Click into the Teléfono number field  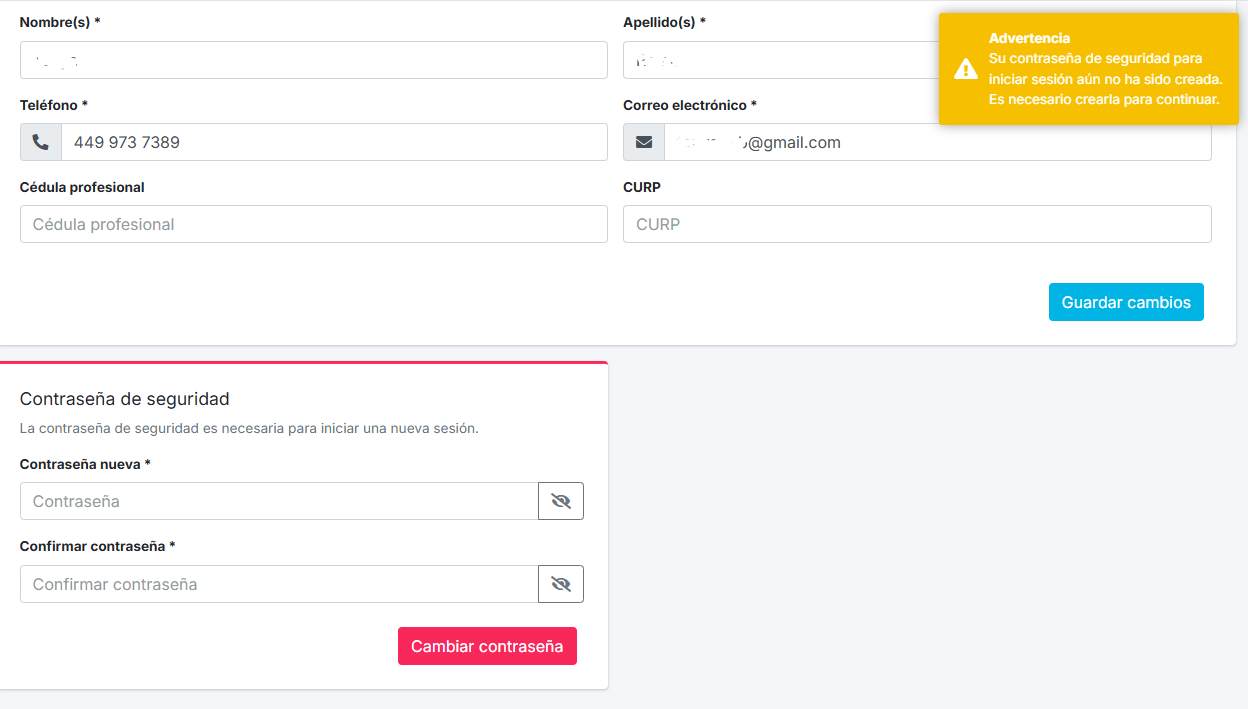(333, 142)
